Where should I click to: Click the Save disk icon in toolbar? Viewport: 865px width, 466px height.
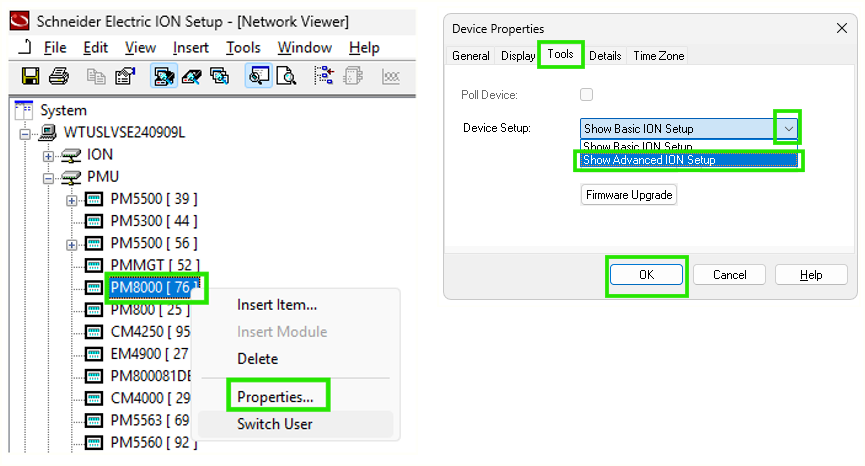click(x=30, y=76)
